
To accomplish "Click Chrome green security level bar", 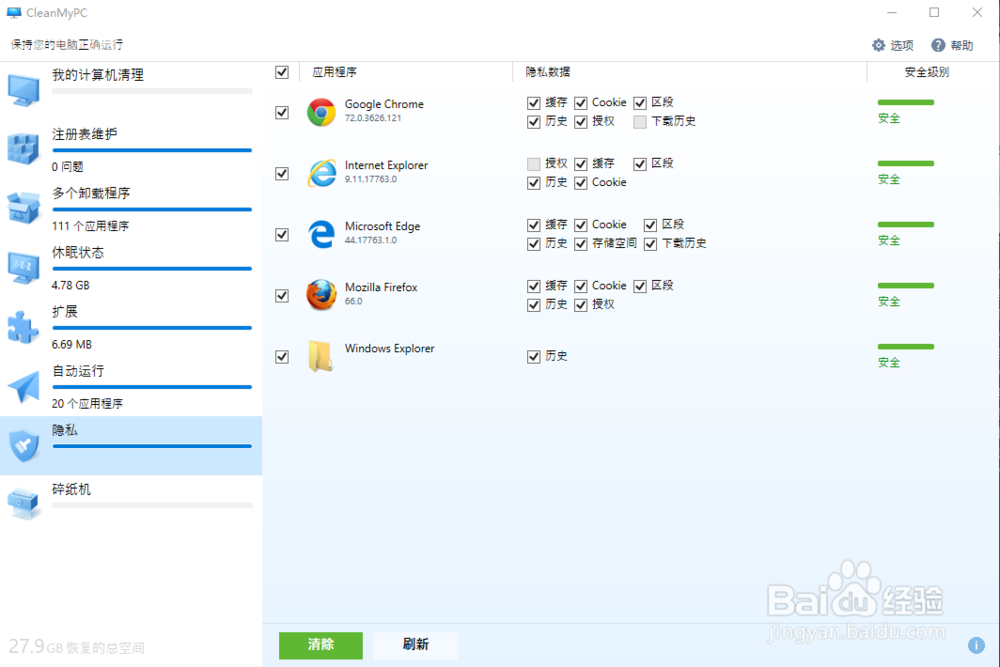I will point(906,102).
